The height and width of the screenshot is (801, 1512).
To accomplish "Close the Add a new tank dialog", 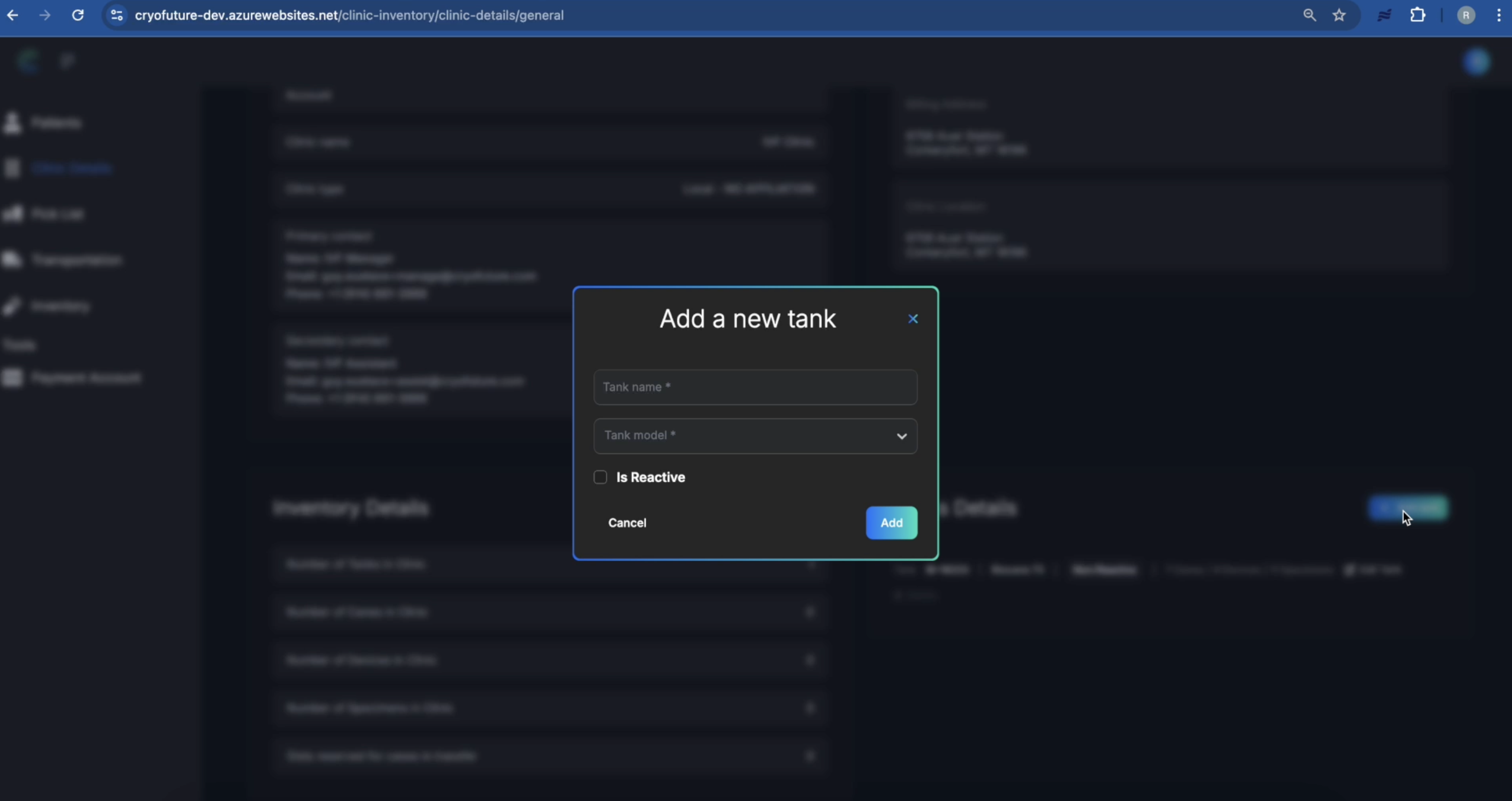I will click(913, 319).
